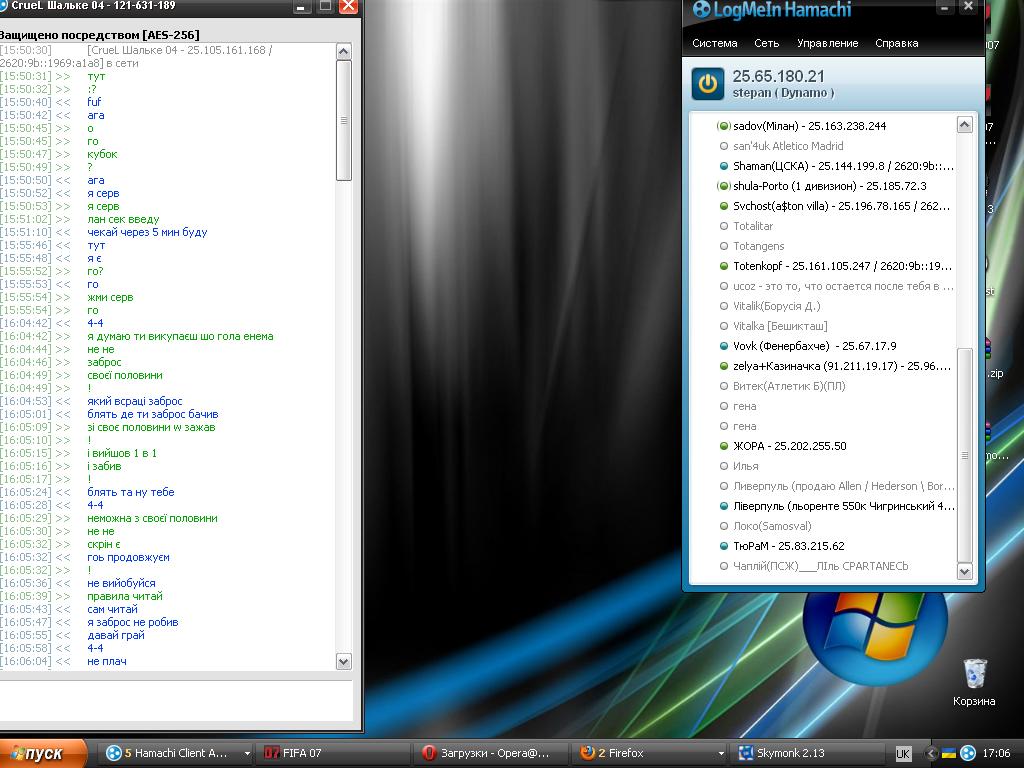Screen dimensions: 1024x768
Task: Open the Справка menu in Hamachi
Action: click(897, 43)
